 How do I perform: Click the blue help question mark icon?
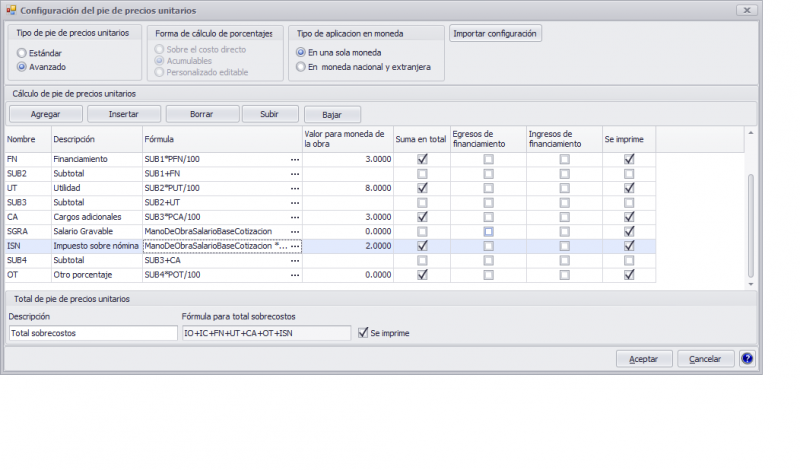click(x=747, y=359)
